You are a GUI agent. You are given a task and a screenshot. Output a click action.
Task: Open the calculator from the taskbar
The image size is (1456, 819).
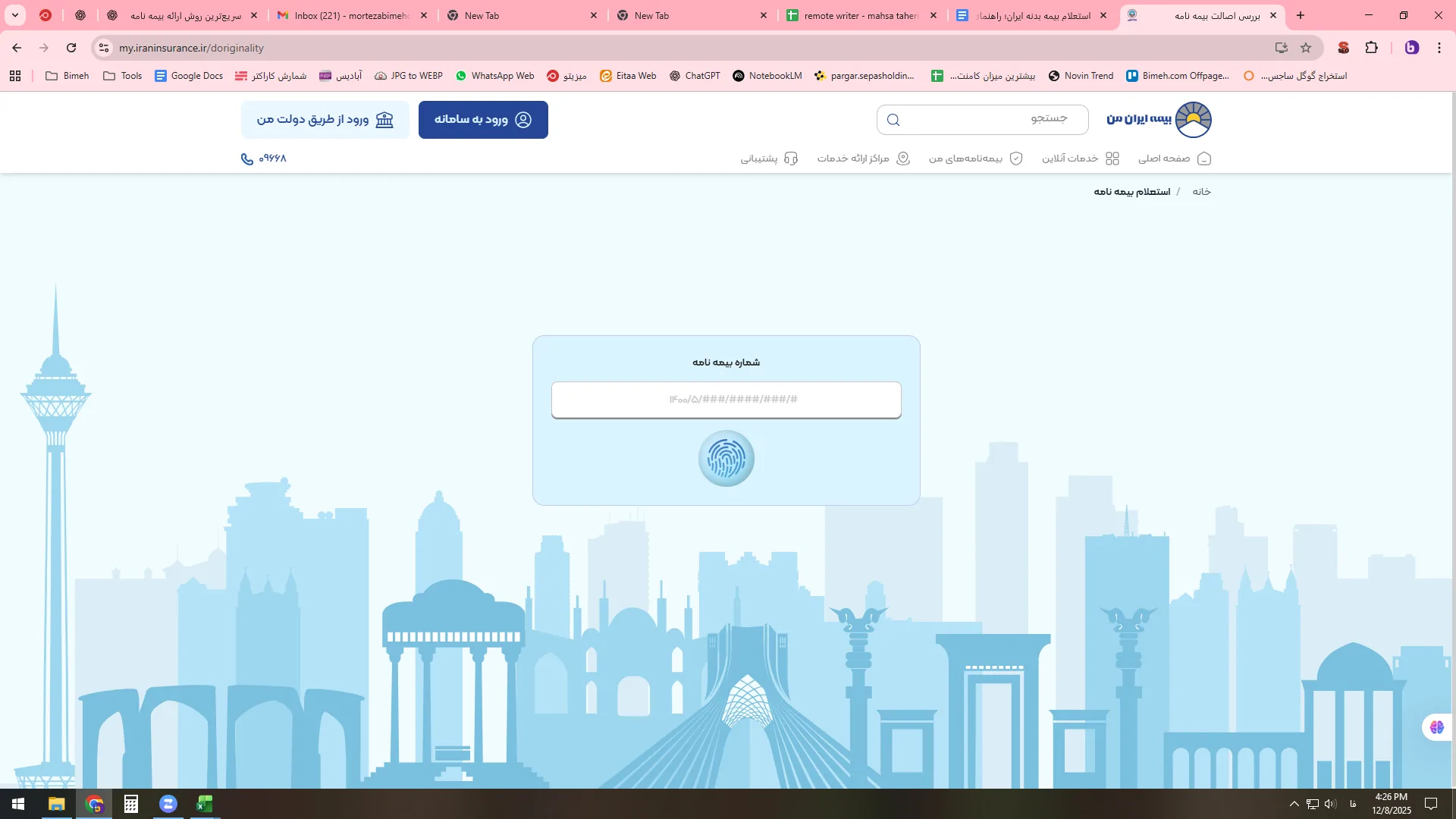pos(130,804)
